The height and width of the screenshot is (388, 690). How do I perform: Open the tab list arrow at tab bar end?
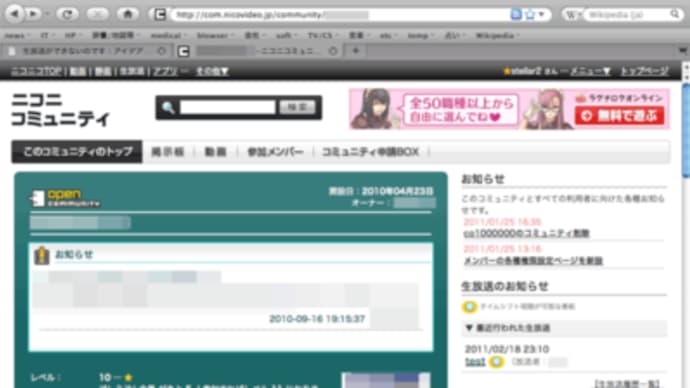tap(683, 51)
